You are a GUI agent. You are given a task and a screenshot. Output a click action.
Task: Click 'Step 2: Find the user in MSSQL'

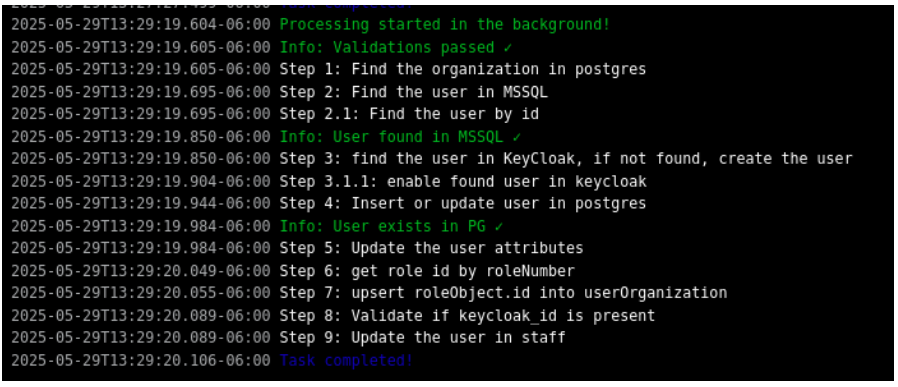pos(413,92)
